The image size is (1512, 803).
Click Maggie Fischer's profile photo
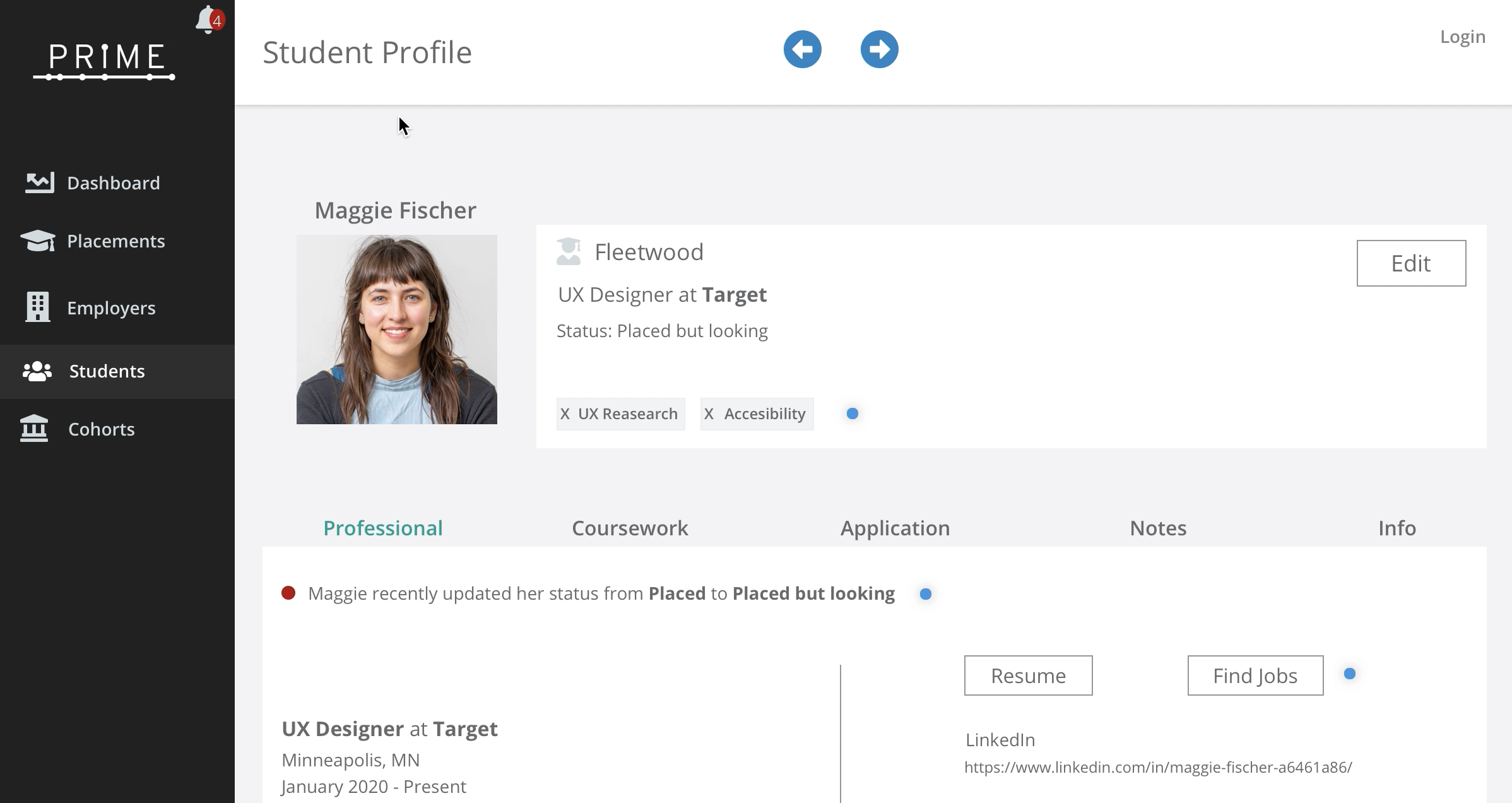pos(396,330)
